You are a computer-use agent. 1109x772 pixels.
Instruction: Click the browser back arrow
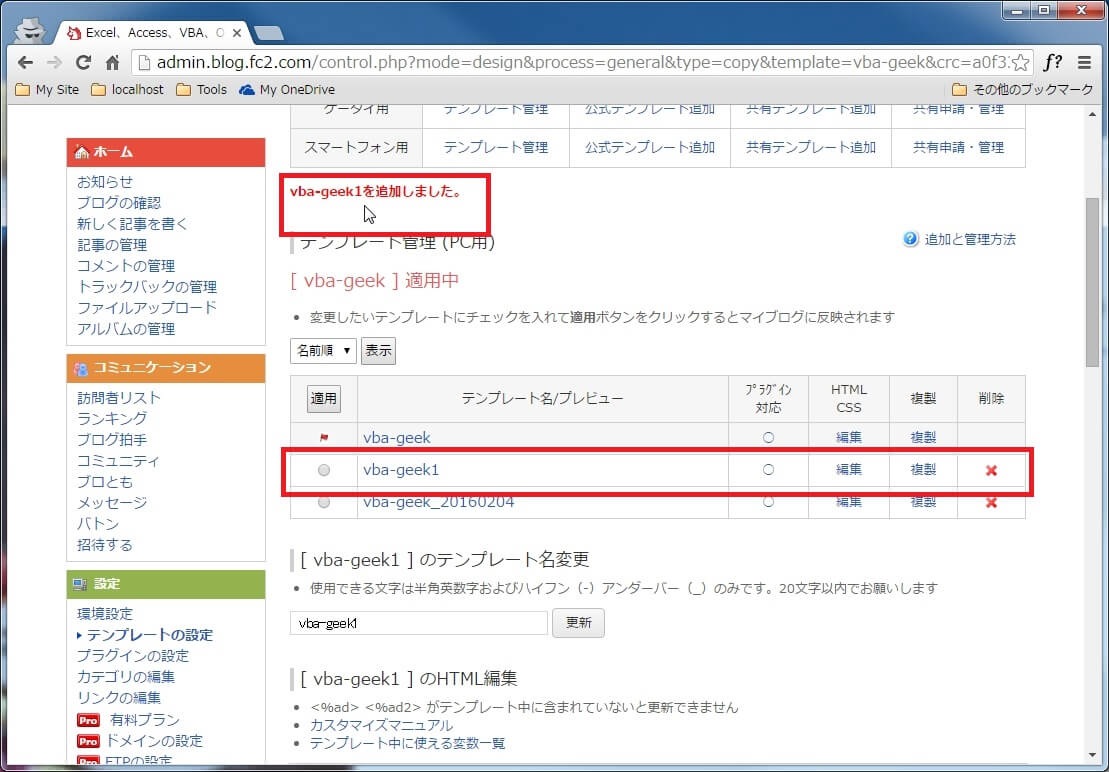[x=25, y=62]
